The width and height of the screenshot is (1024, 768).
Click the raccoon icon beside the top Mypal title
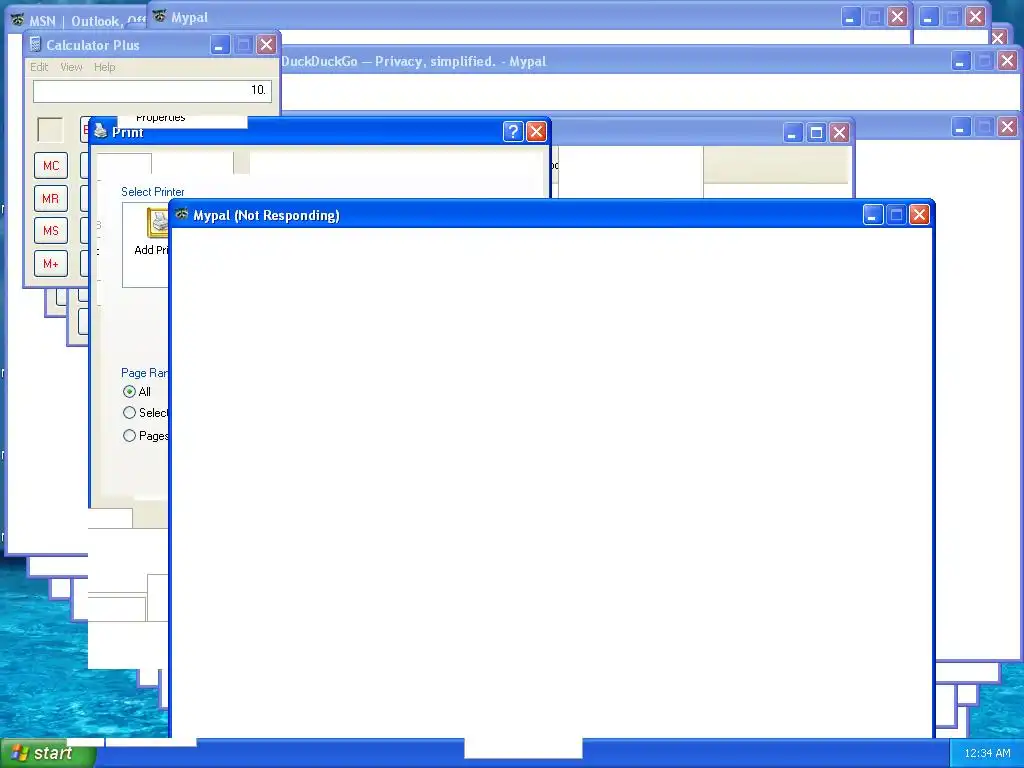tap(159, 16)
